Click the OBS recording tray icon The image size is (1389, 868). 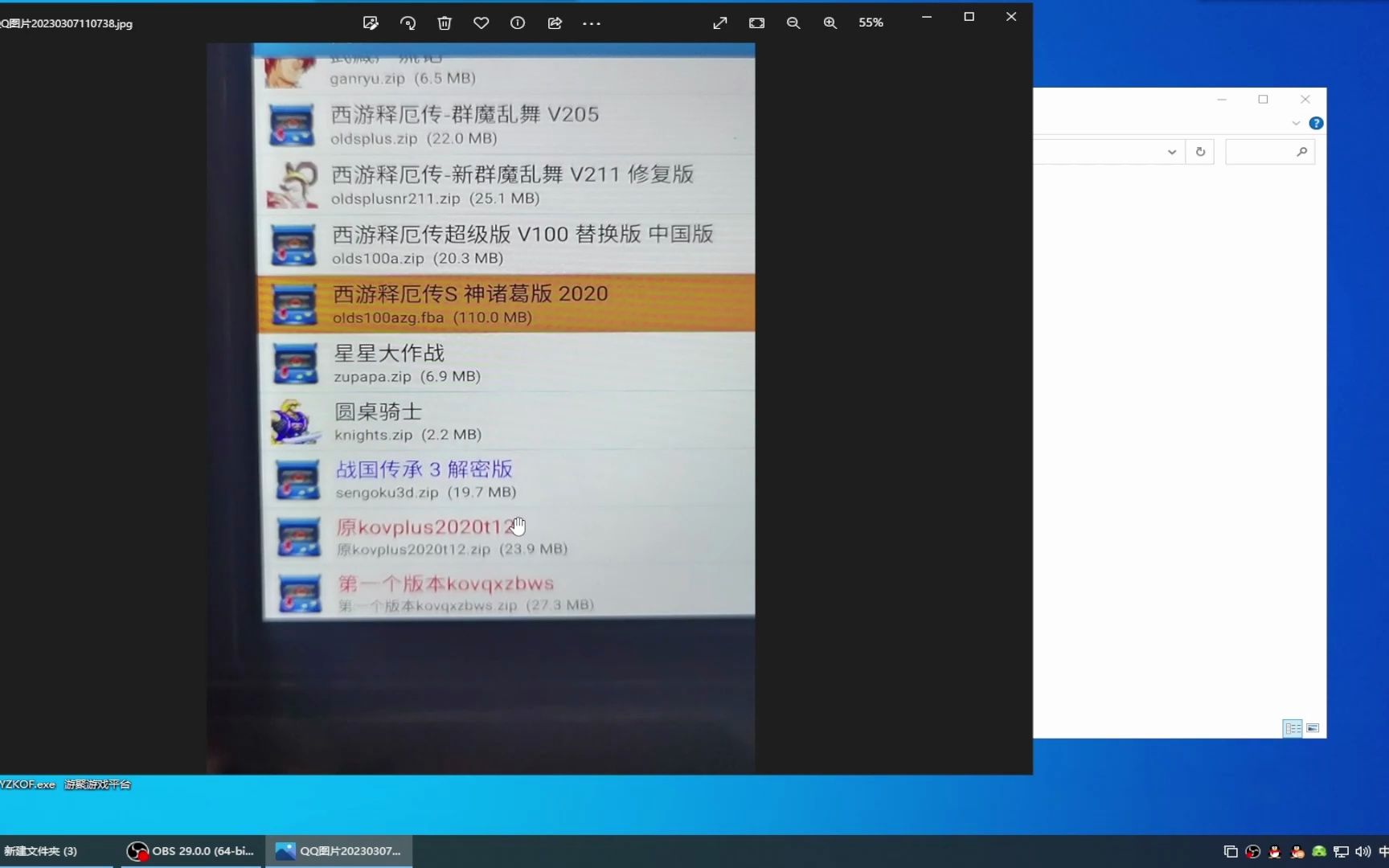(x=1252, y=852)
